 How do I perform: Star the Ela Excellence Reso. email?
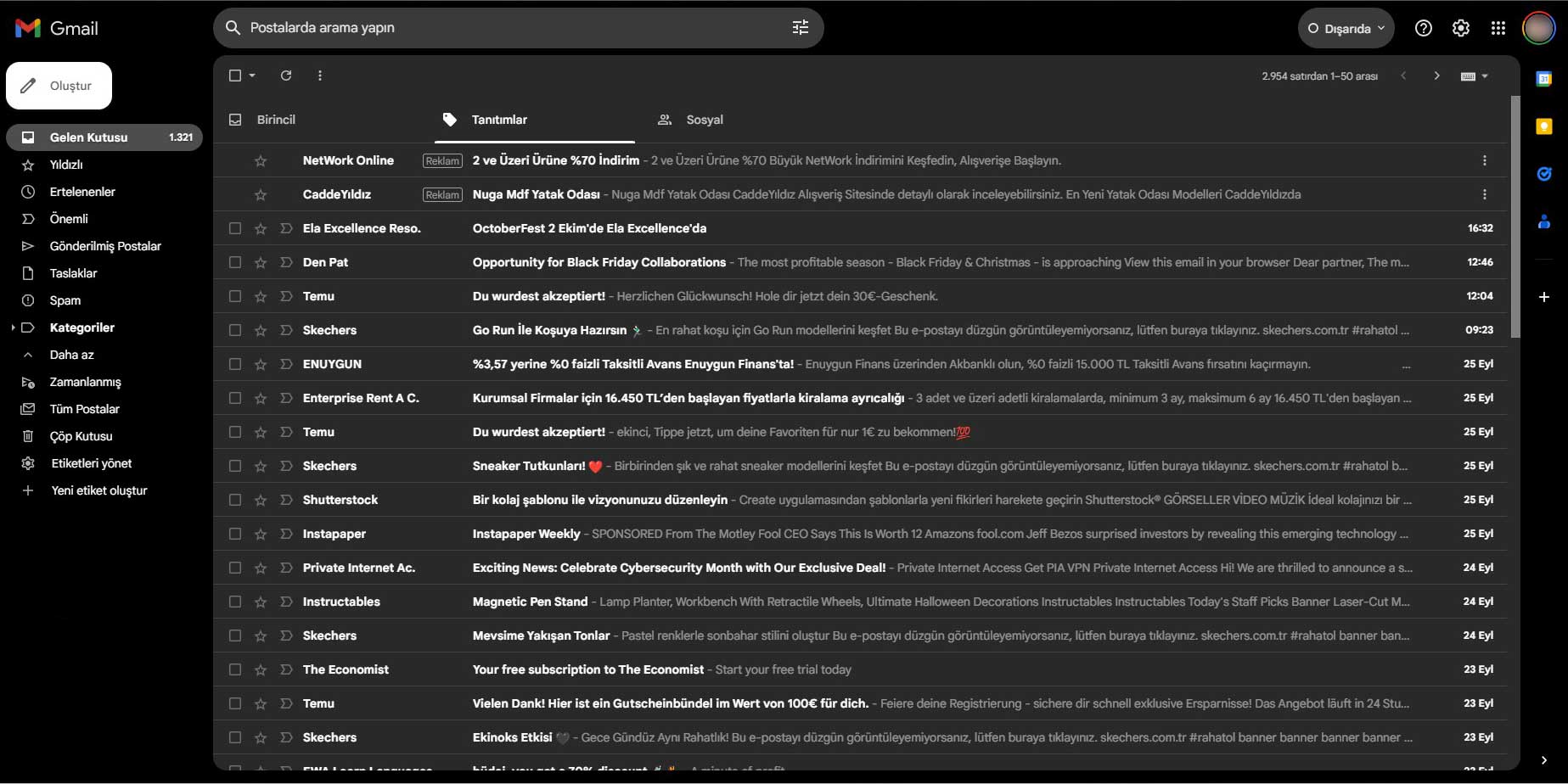click(261, 228)
